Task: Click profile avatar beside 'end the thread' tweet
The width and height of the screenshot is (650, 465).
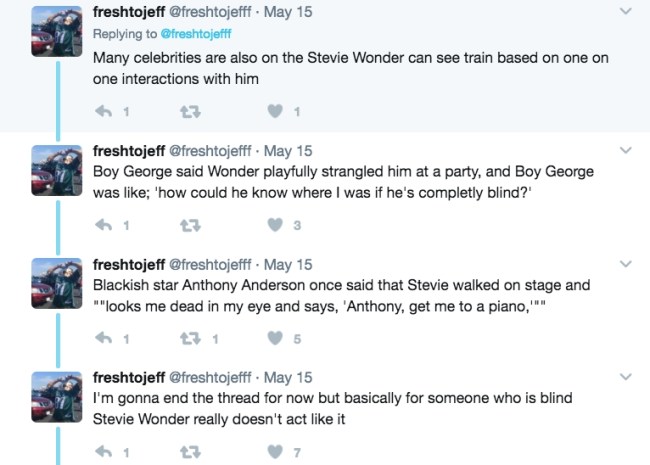Action: (x=56, y=398)
